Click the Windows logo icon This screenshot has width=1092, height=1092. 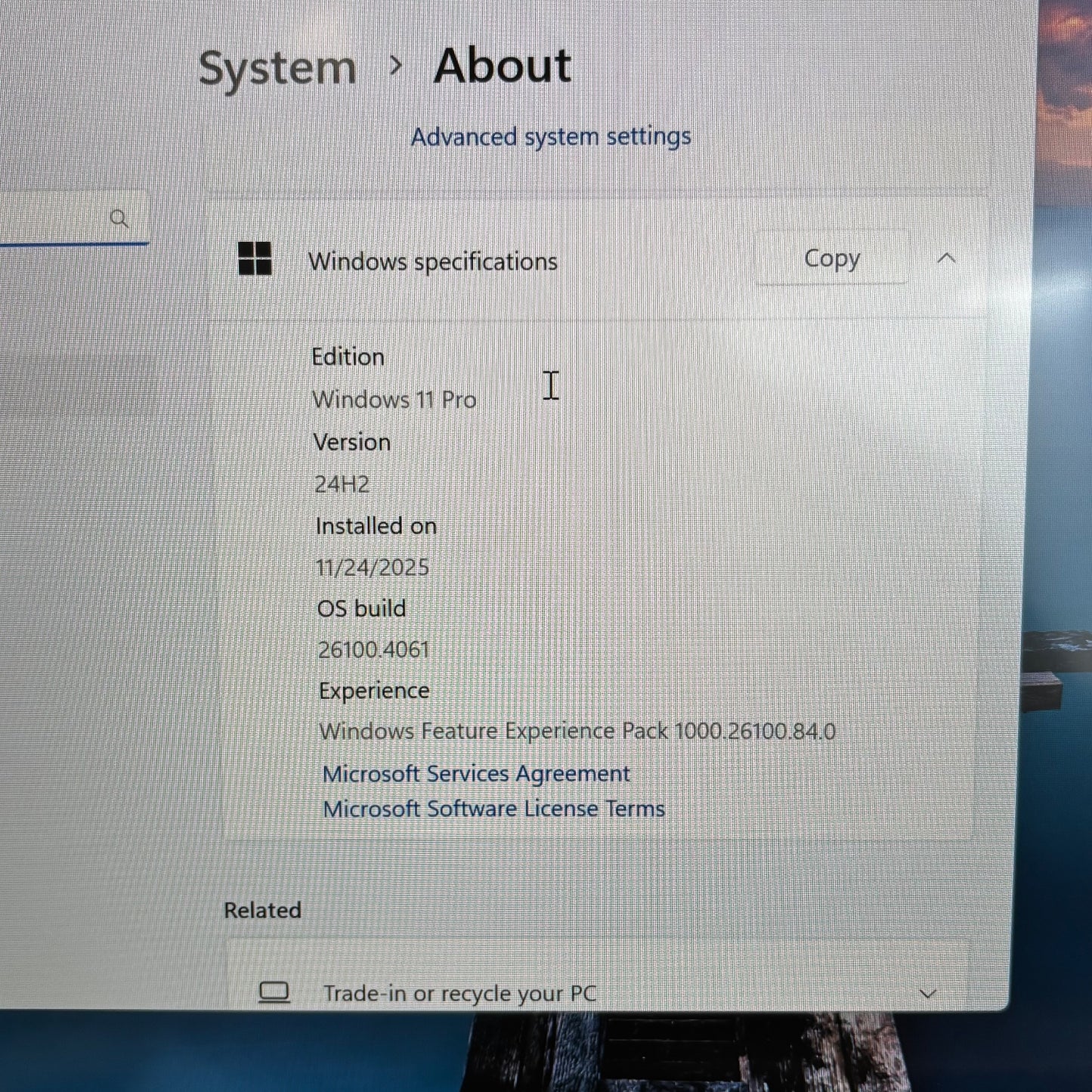click(255, 258)
